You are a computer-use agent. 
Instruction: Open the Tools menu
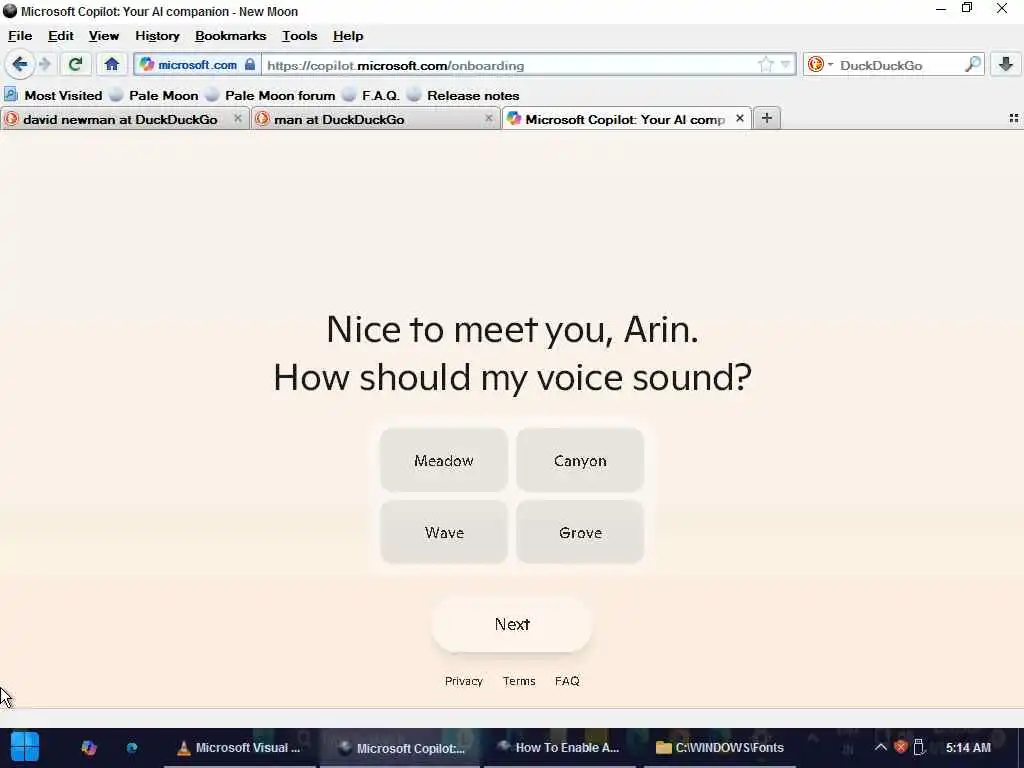300,36
